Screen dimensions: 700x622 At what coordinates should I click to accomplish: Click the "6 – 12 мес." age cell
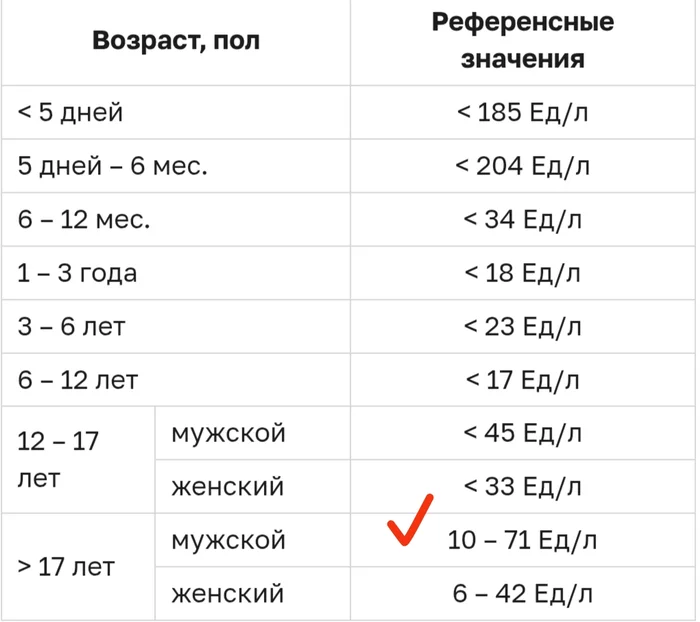coord(84,219)
